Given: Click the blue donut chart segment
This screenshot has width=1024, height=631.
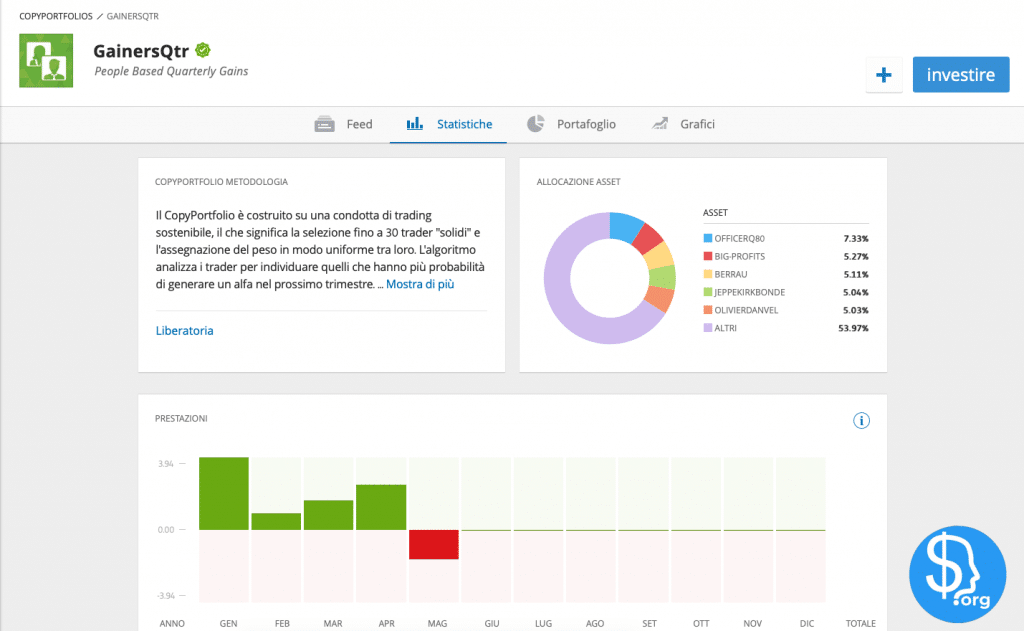Looking at the screenshot, I should [624, 226].
